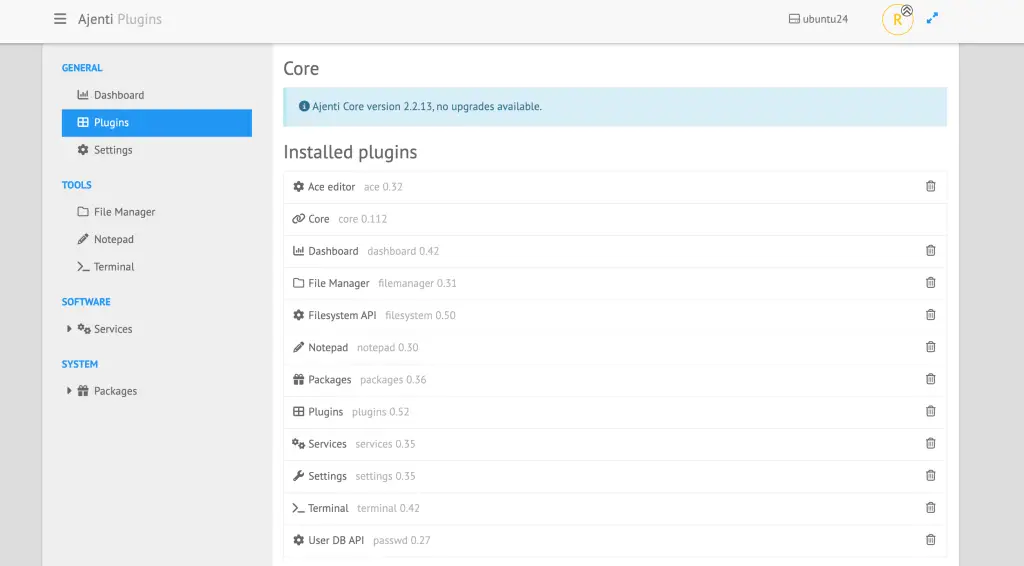Viewport: 1024px width, 566px height.
Task: Click the Core version info banner text
Action: coord(427,106)
